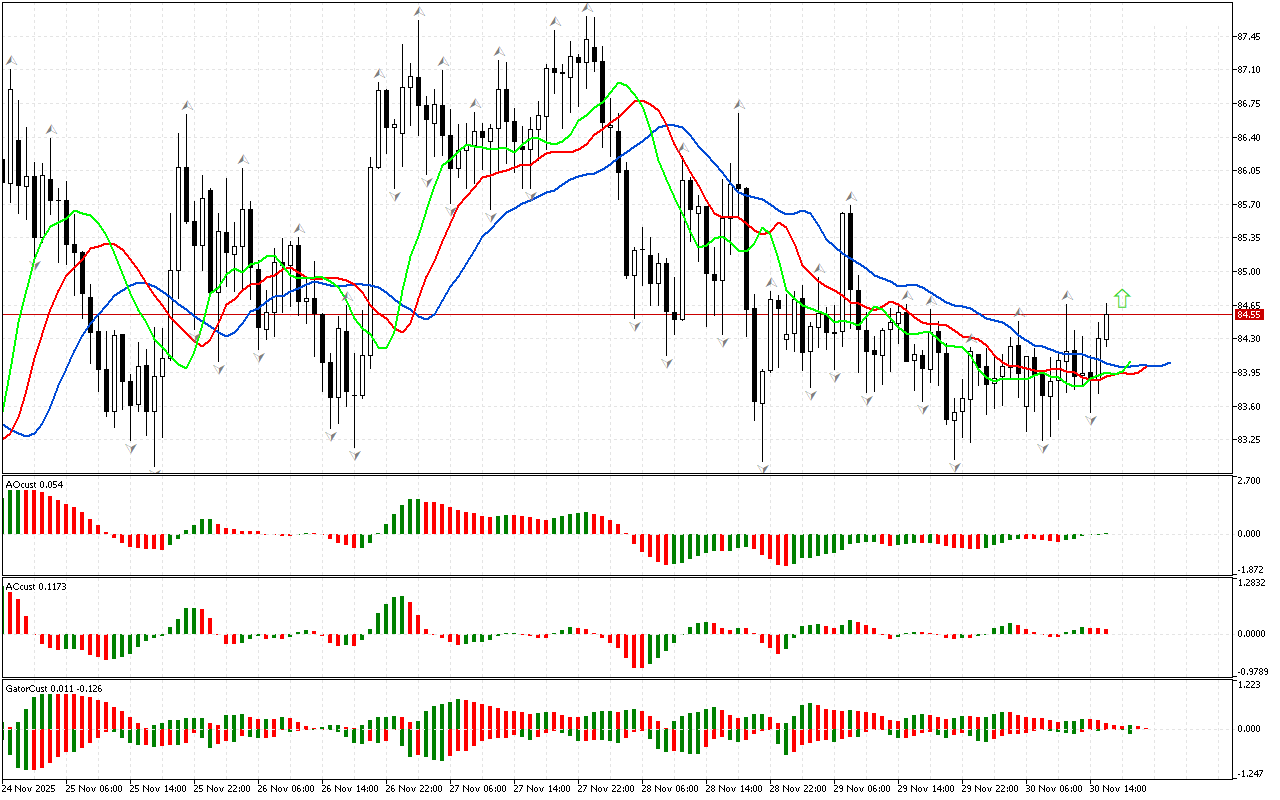Select the AOcust indicator label
The height and width of the screenshot is (800, 1280).
point(34,485)
